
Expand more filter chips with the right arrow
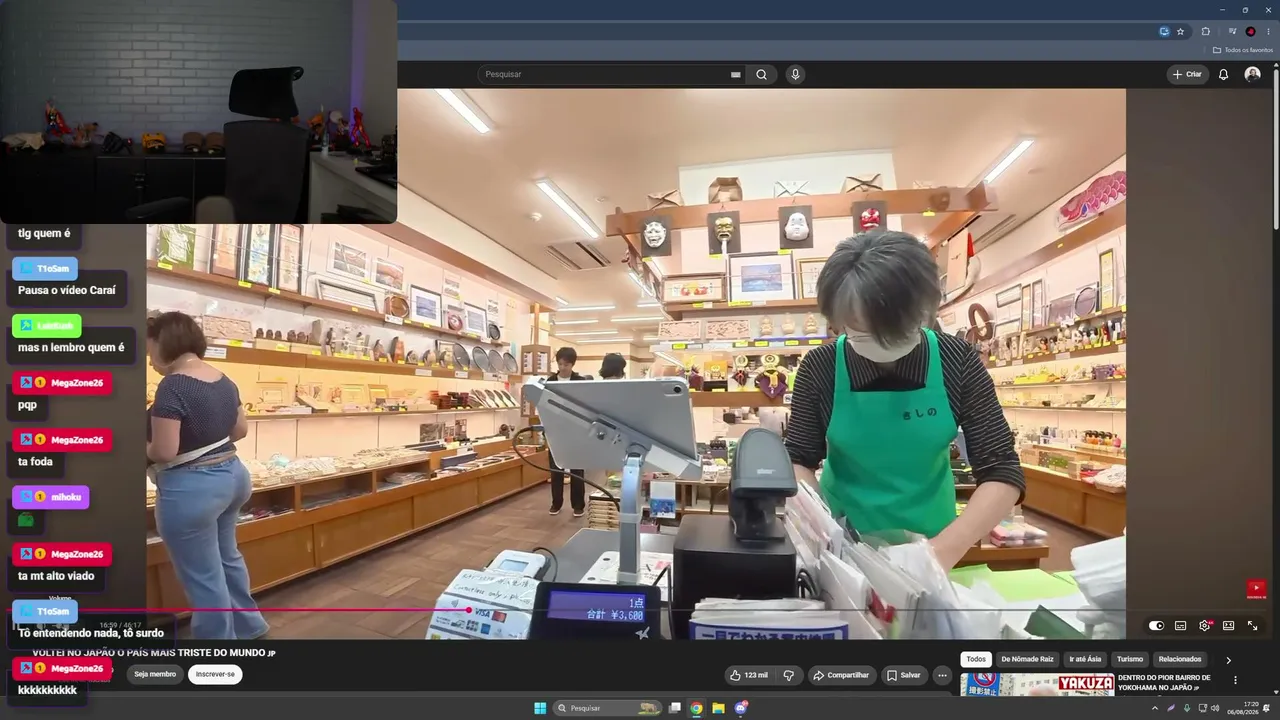coord(1228,660)
